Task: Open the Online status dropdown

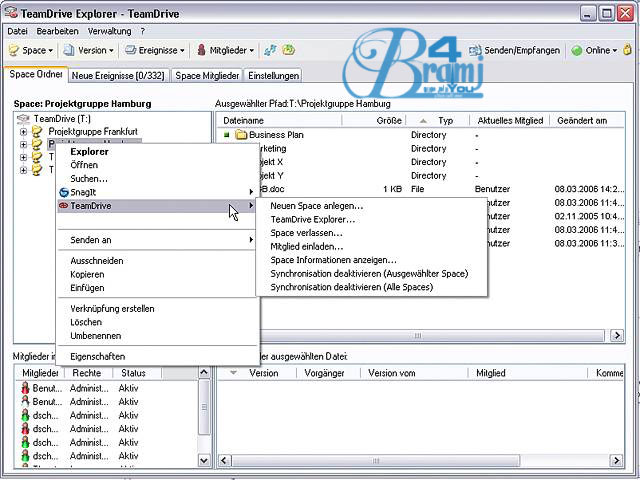Action: pos(594,50)
